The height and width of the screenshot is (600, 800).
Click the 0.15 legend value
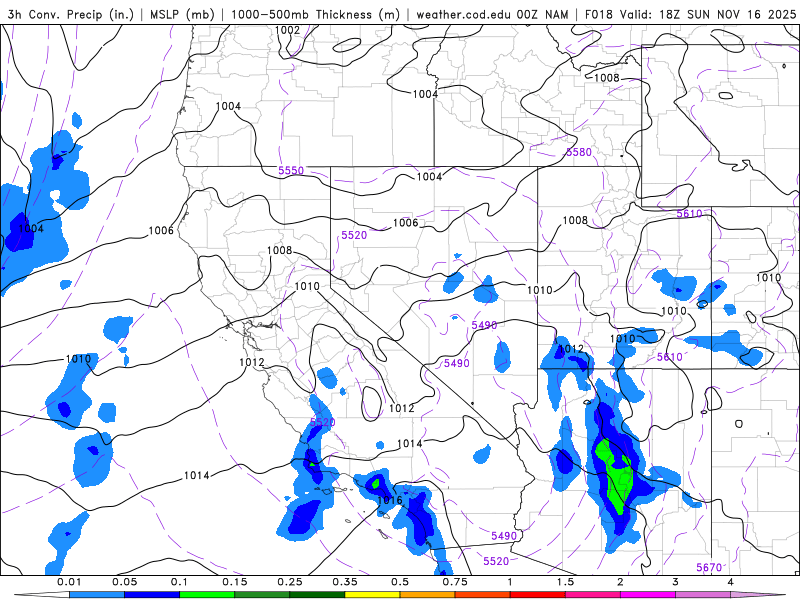coord(235,582)
